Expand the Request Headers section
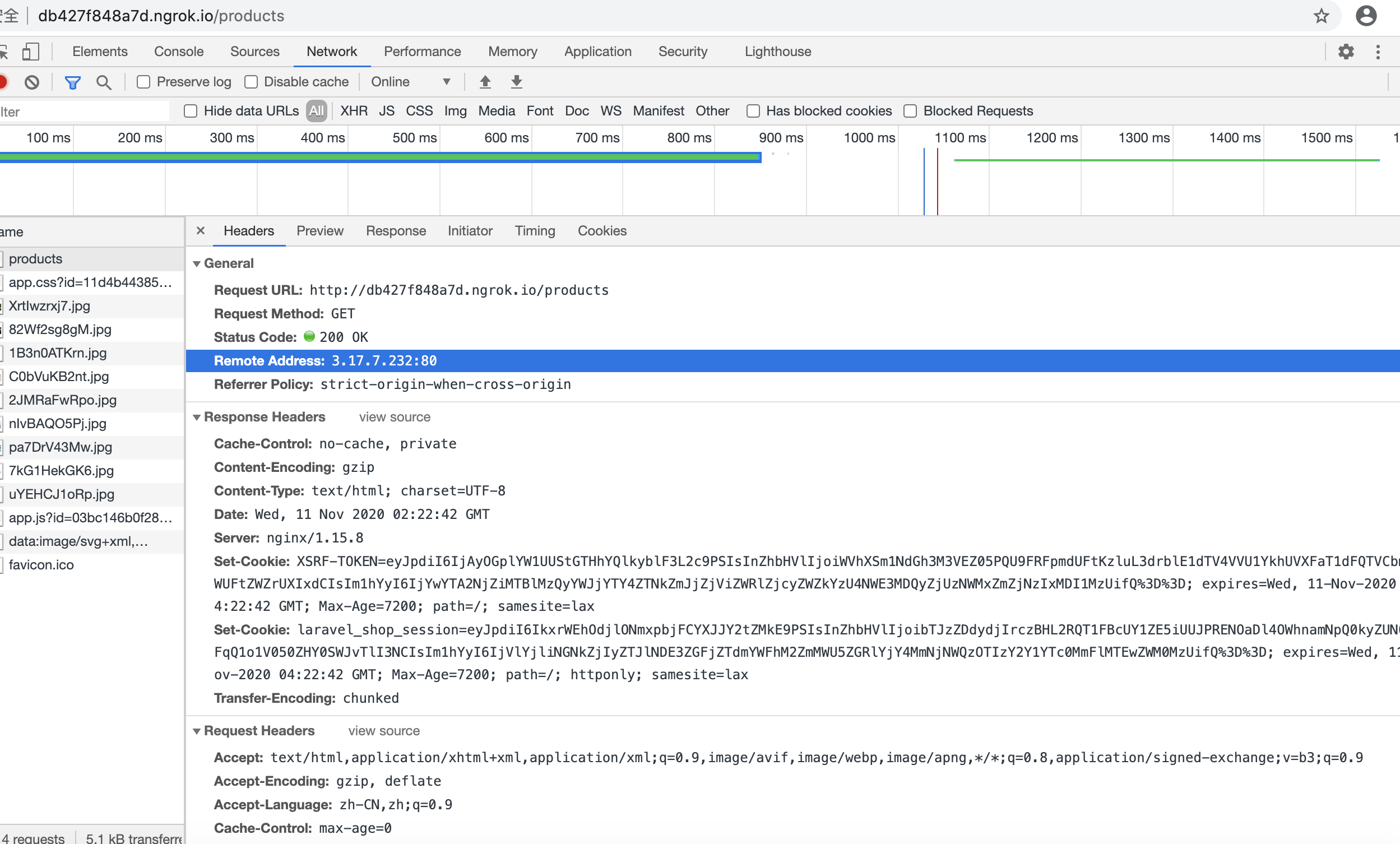The height and width of the screenshot is (844, 1400). tap(196, 730)
